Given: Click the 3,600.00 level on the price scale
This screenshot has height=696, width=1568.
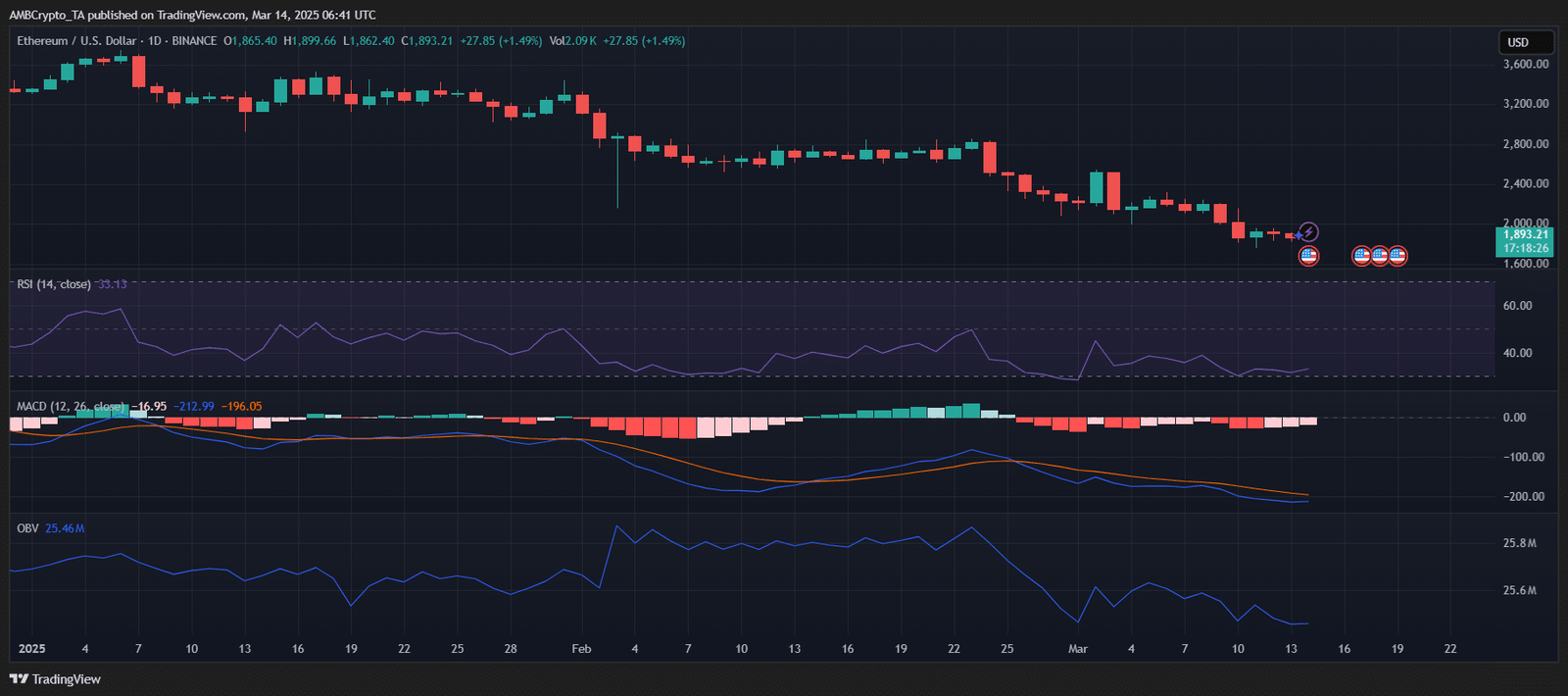Looking at the screenshot, I should [x=1526, y=65].
